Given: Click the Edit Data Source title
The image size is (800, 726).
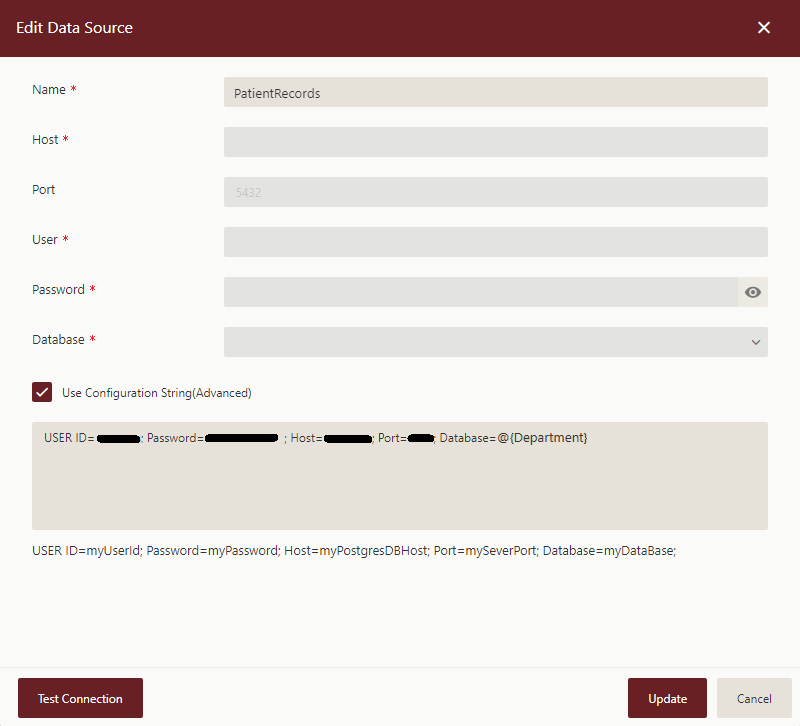Looking at the screenshot, I should 74,28.
